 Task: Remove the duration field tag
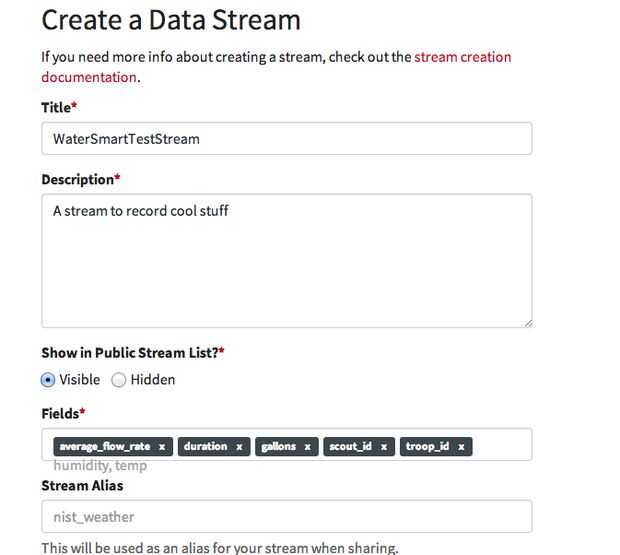(240, 446)
